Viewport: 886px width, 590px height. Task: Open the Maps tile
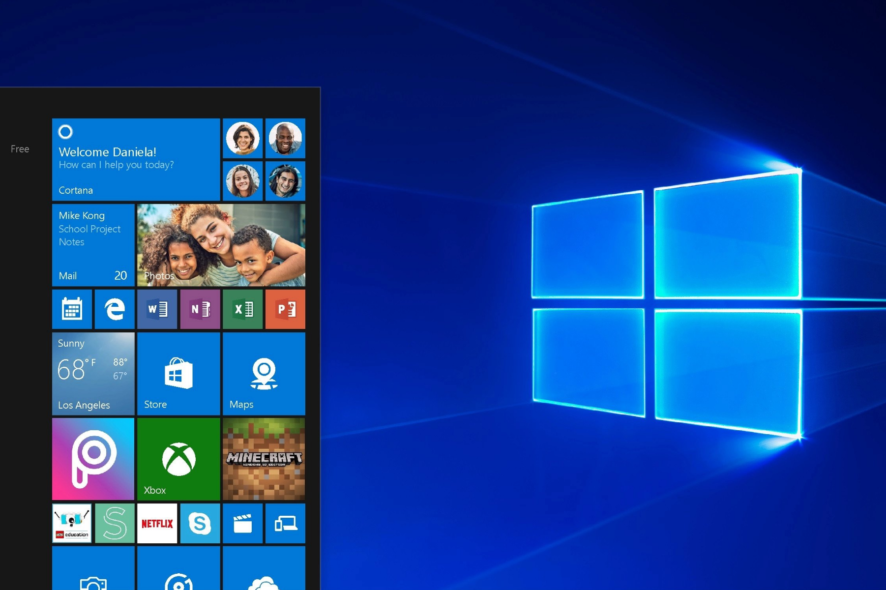(264, 374)
